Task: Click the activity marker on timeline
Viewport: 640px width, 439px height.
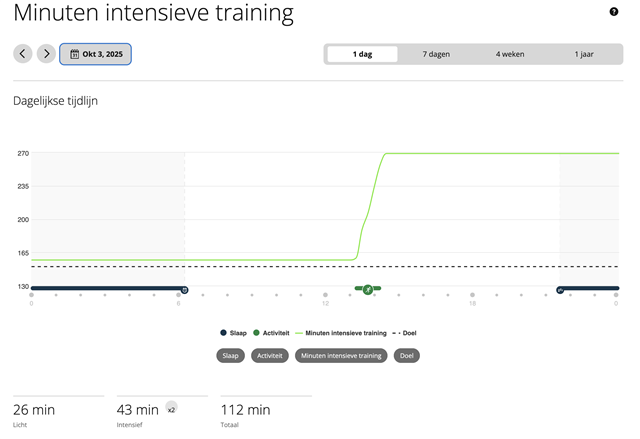Action: click(368, 289)
